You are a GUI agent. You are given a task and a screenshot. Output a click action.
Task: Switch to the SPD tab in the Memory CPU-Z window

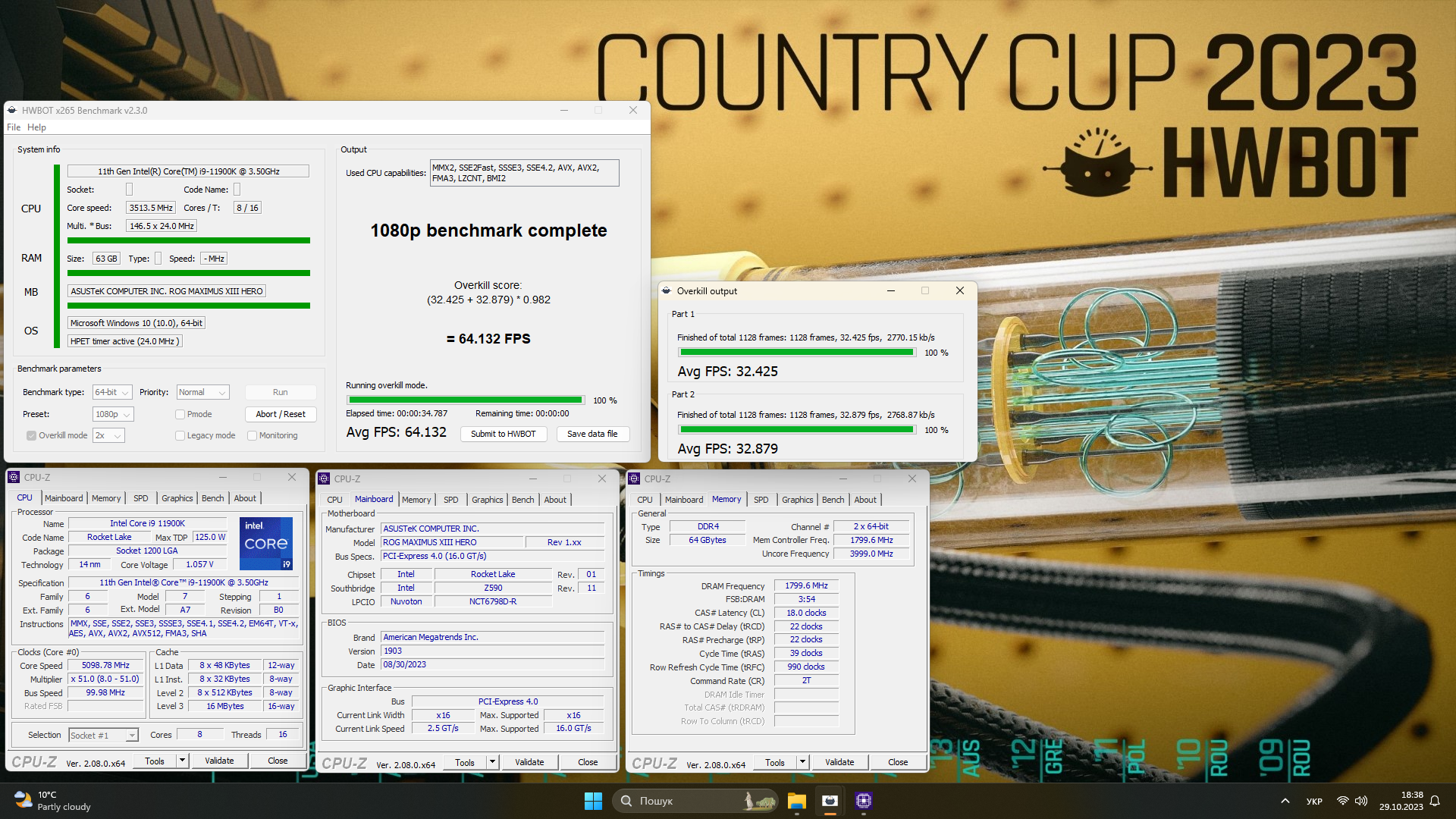(761, 500)
